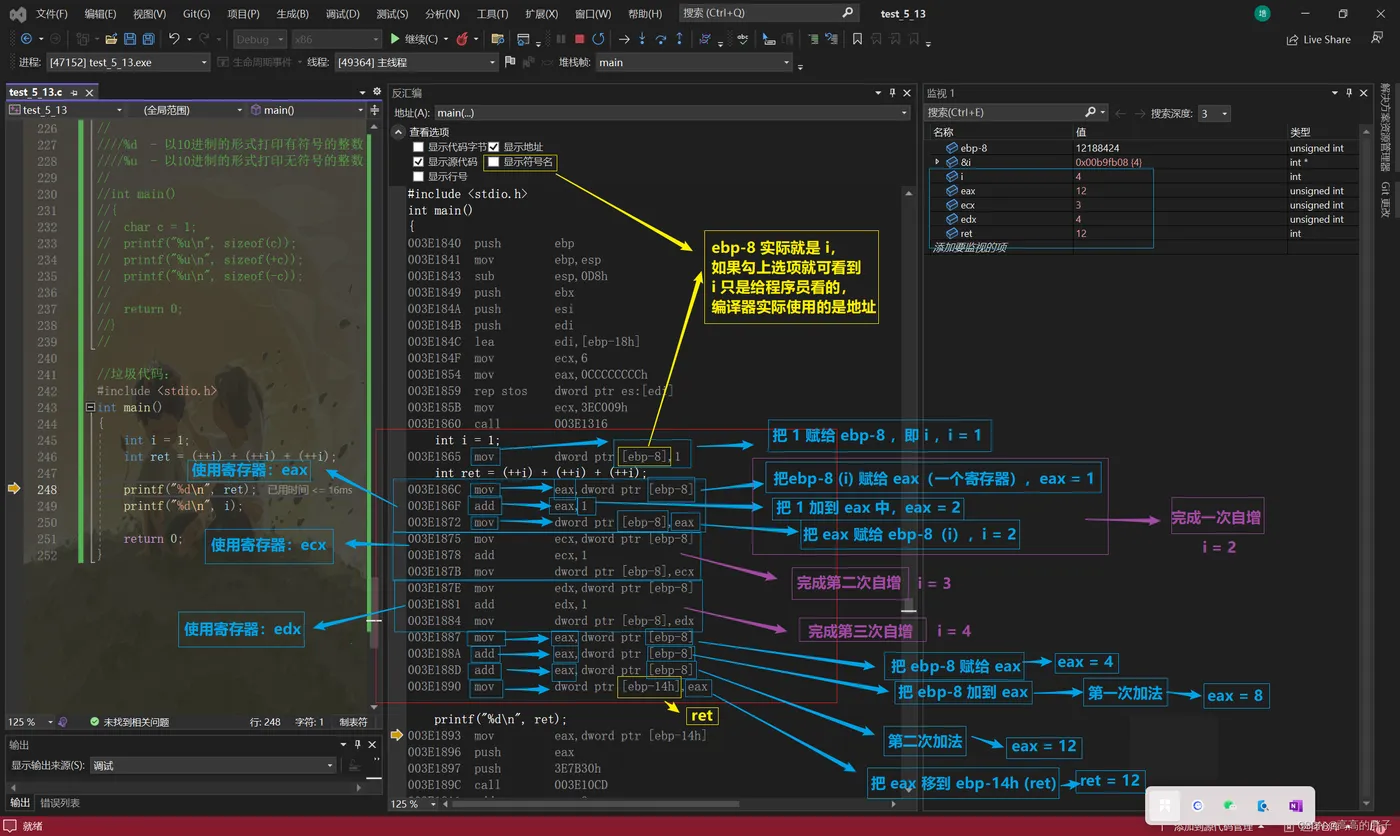Open the address (地址) main(...) dropdown

click(903, 113)
